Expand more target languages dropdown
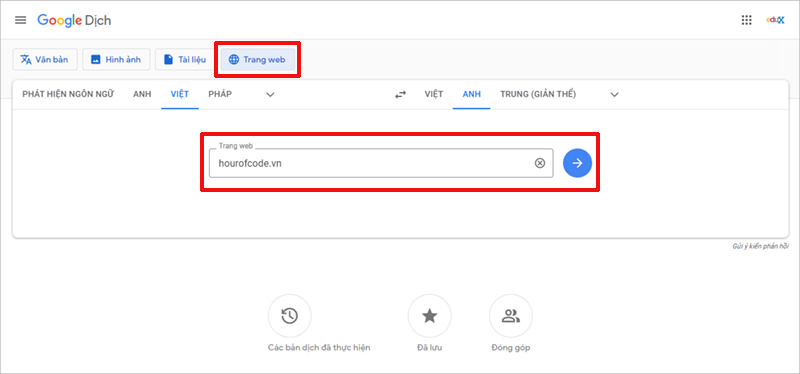The image size is (800, 374). (615, 94)
